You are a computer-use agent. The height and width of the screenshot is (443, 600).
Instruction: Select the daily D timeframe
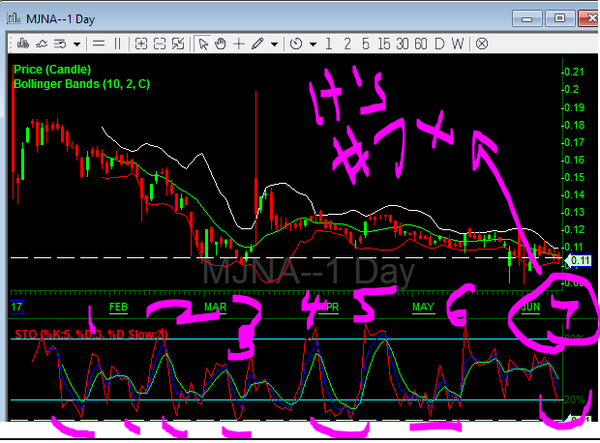pos(439,44)
